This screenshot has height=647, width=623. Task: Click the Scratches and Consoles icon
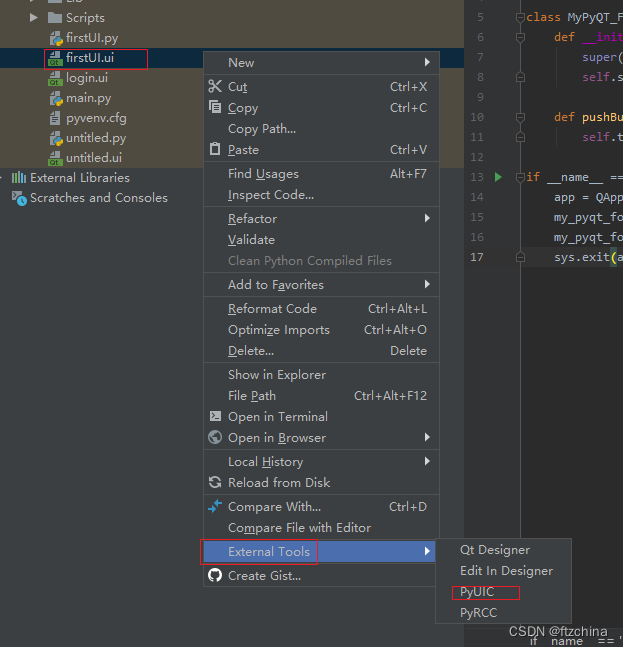(19, 198)
